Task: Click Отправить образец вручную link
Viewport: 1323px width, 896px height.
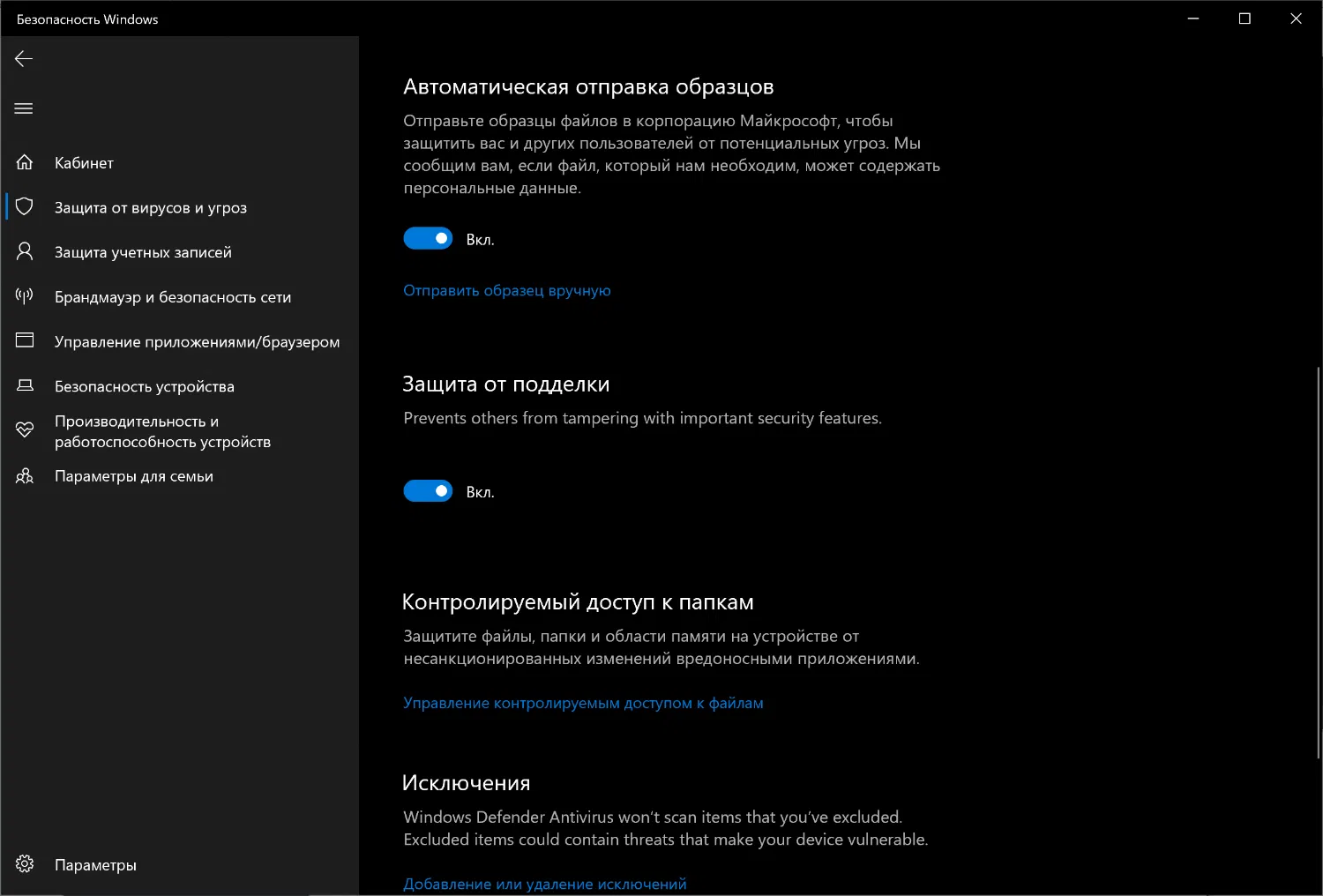Action: click(506, 291)
